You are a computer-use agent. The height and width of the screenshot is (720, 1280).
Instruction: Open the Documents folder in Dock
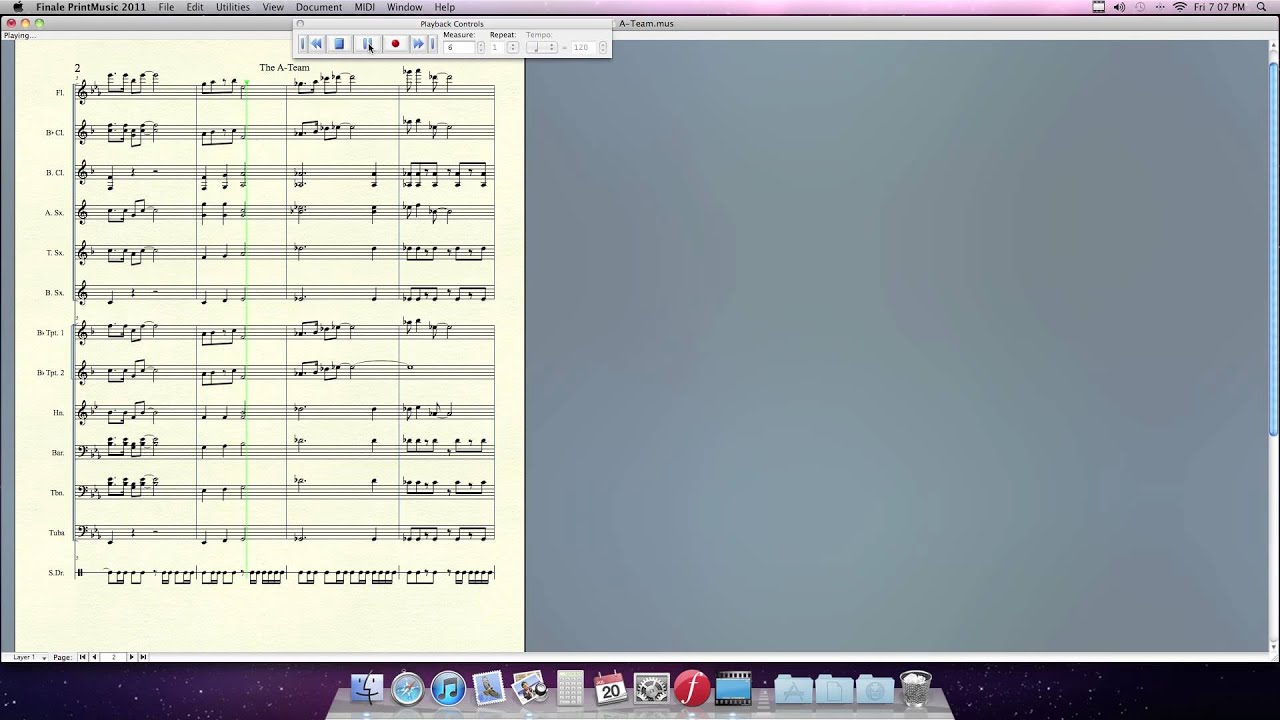(834, 688)
